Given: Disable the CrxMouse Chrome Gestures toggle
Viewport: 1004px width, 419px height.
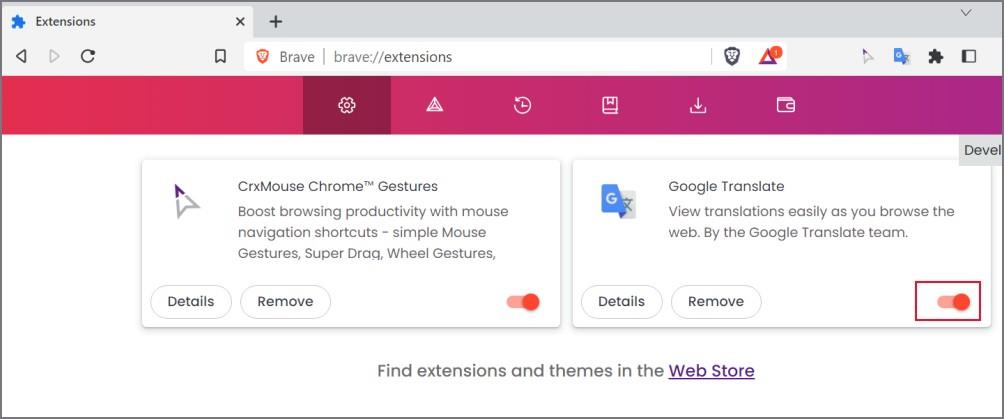Looking at the screenshot, I should coord(523,302).
